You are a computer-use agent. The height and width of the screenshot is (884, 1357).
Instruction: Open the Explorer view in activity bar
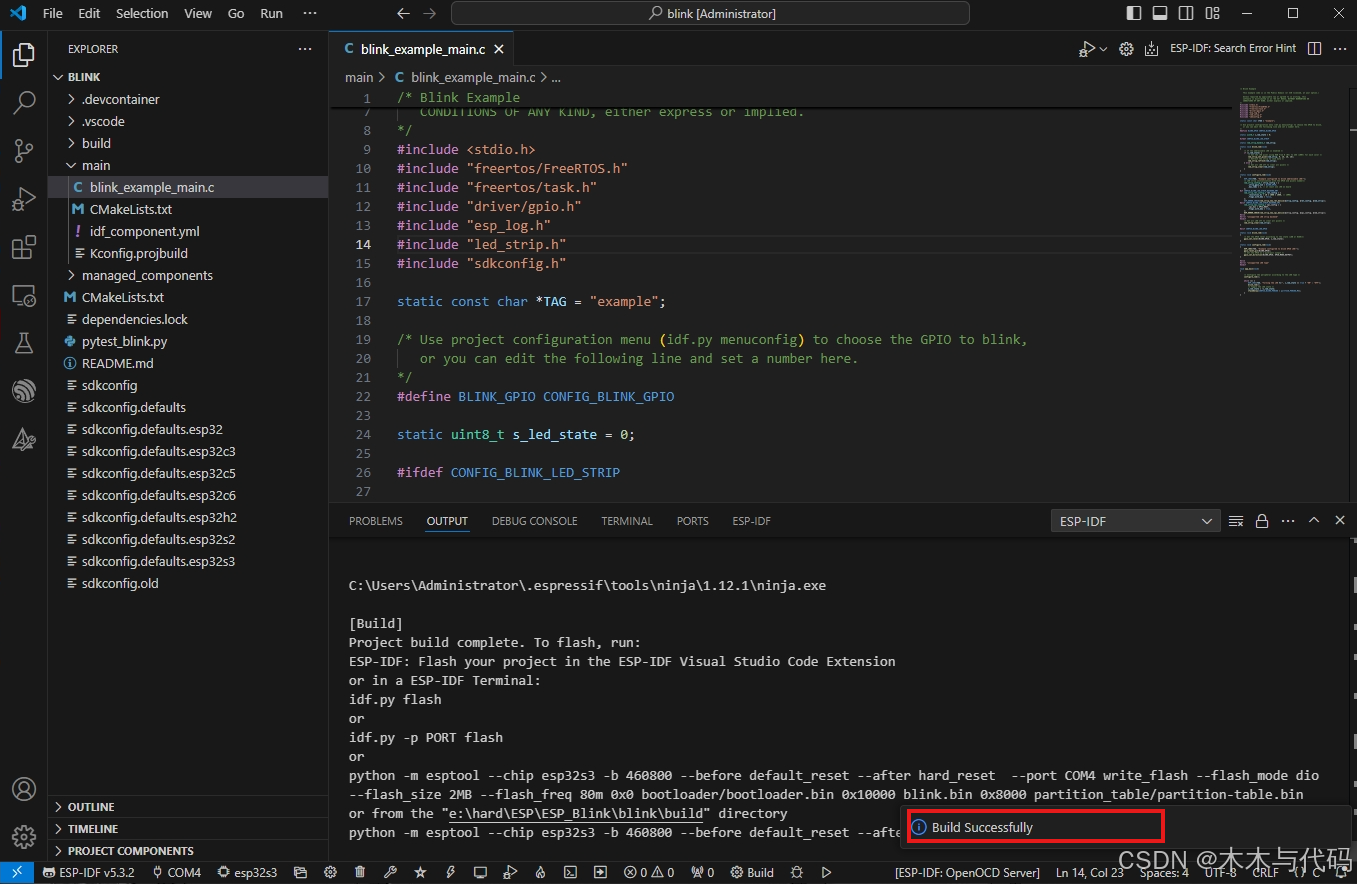24,55
